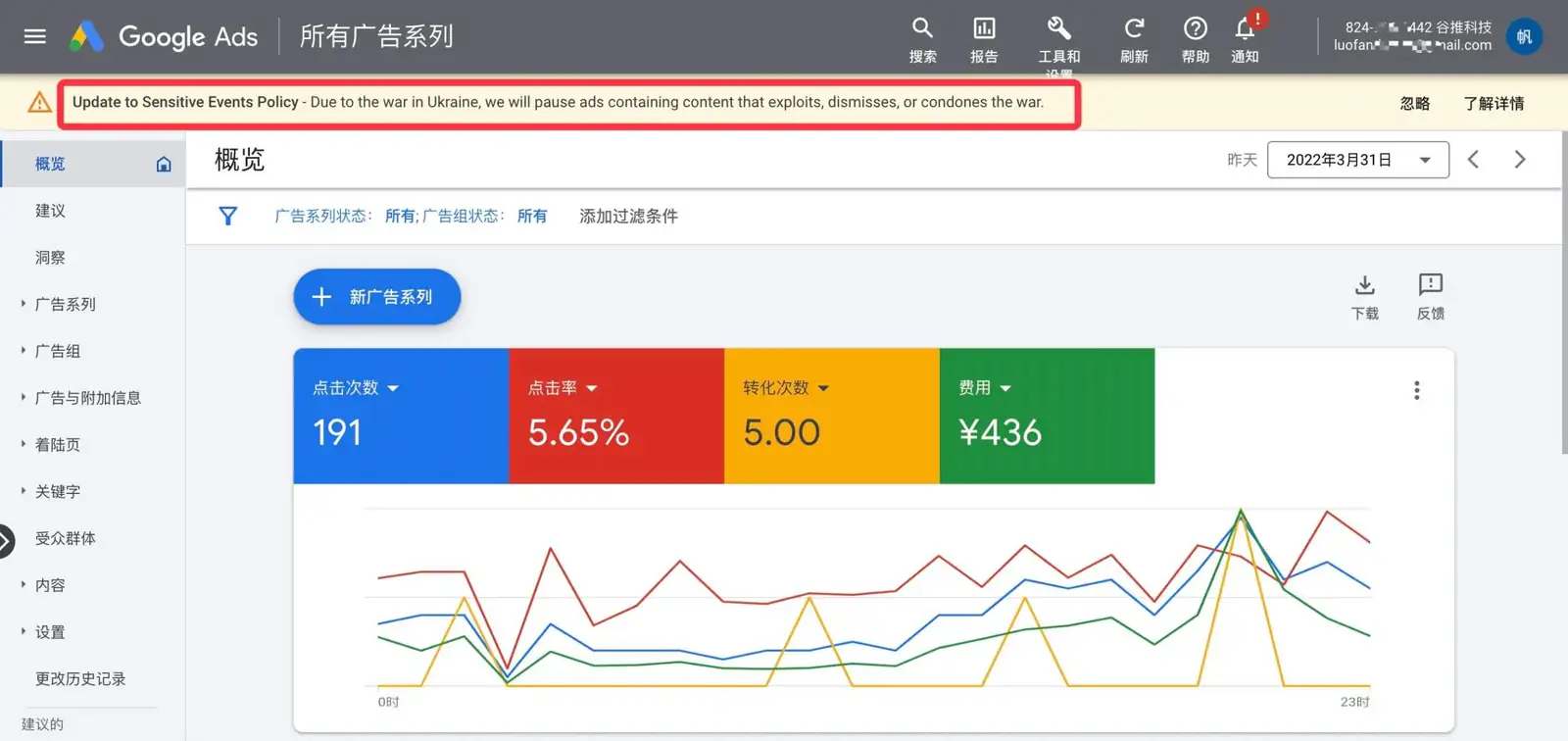The image size is (1568, 741).
Task: Click the 新广告系列 button
Action: click(x=377, y=297)
